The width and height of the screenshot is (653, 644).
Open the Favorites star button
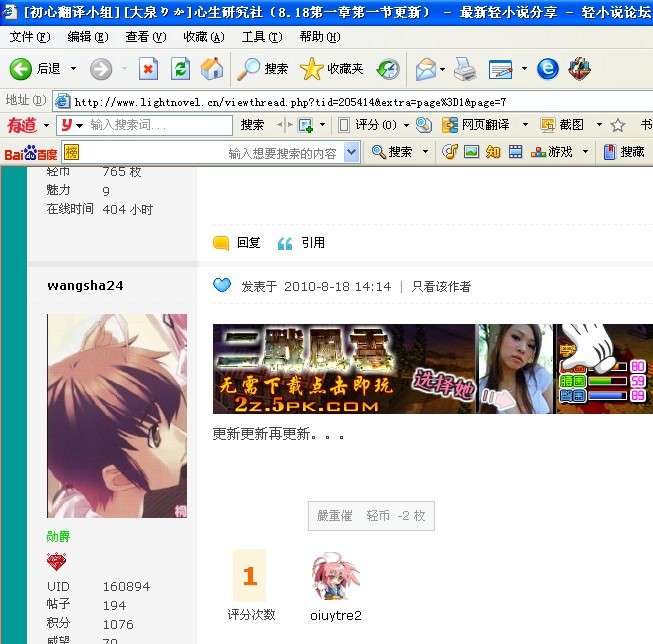pyautogui.click(x=332, y=69)
